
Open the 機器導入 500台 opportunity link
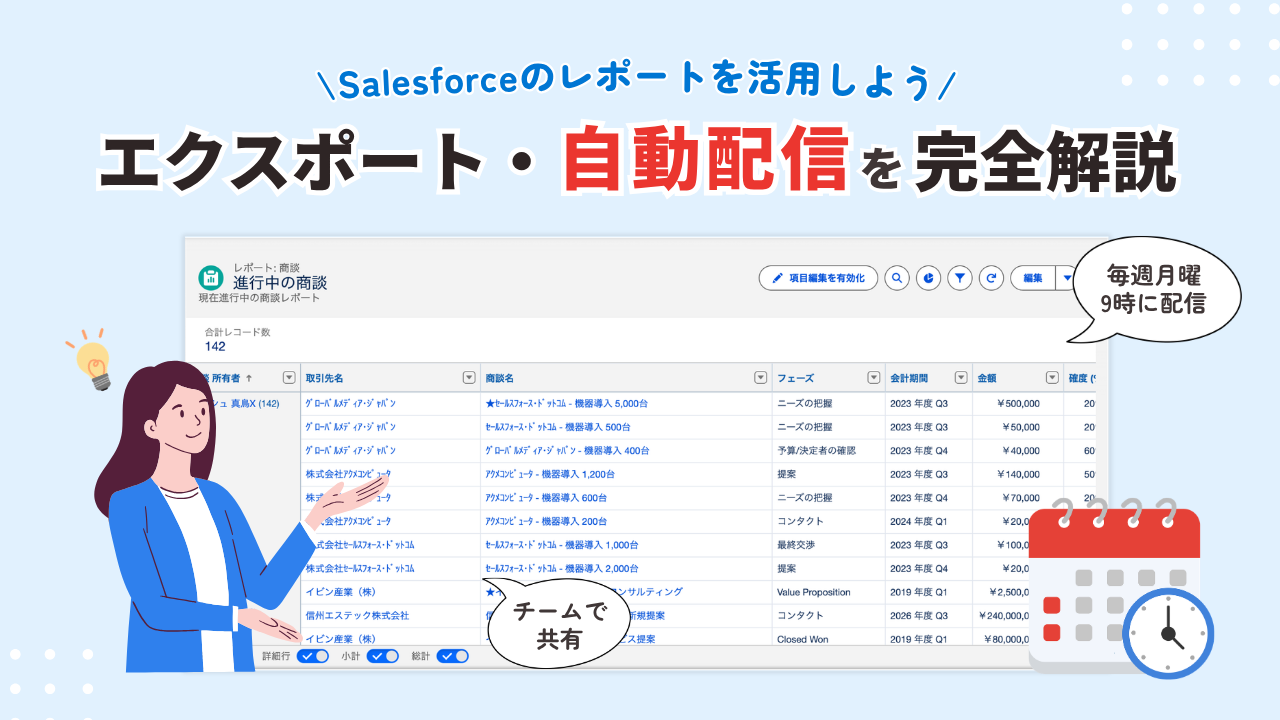558,427
